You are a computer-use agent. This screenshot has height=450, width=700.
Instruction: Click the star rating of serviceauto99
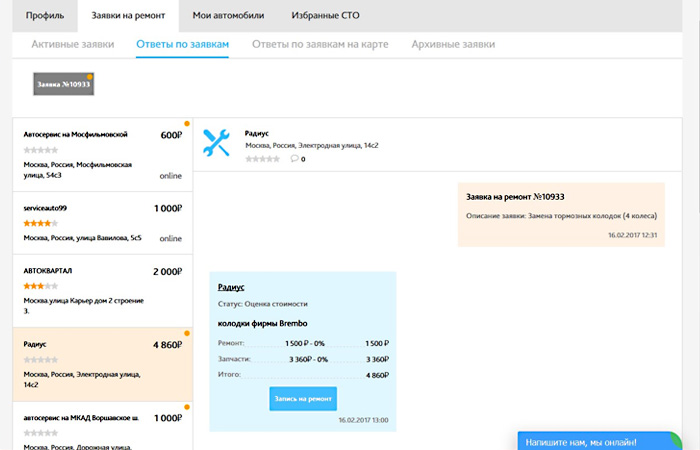tap(40, 223)
